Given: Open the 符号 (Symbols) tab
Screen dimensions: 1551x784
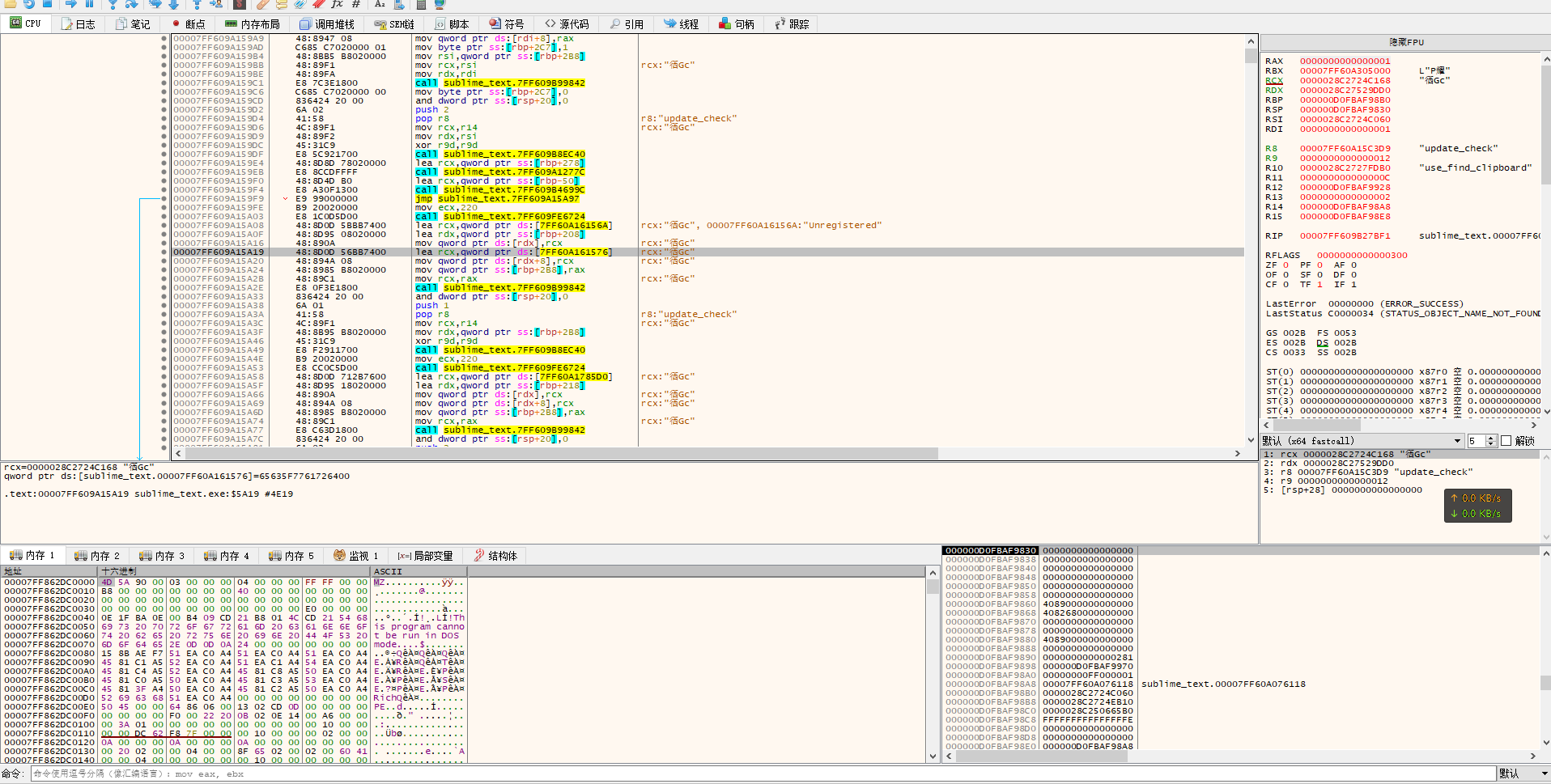Looking at the screenshot, I should tap(507, 24).
